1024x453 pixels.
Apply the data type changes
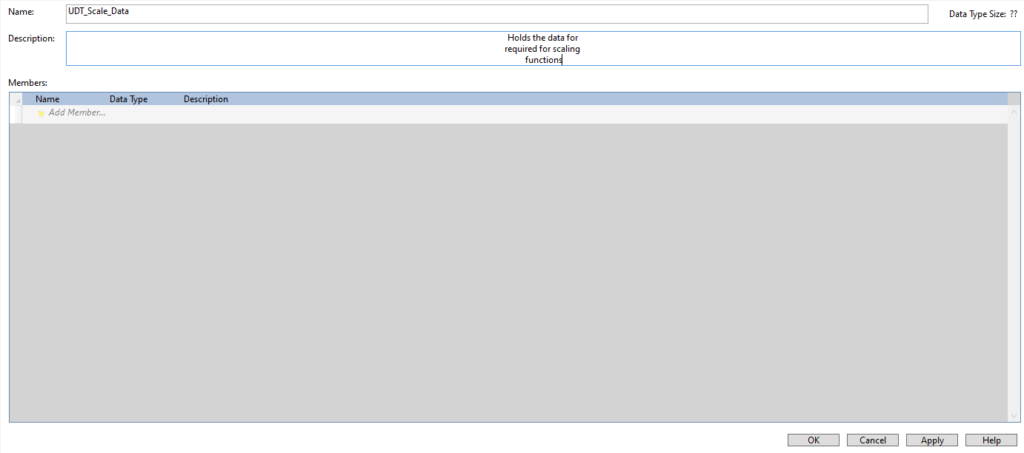(x=932, y=440)
